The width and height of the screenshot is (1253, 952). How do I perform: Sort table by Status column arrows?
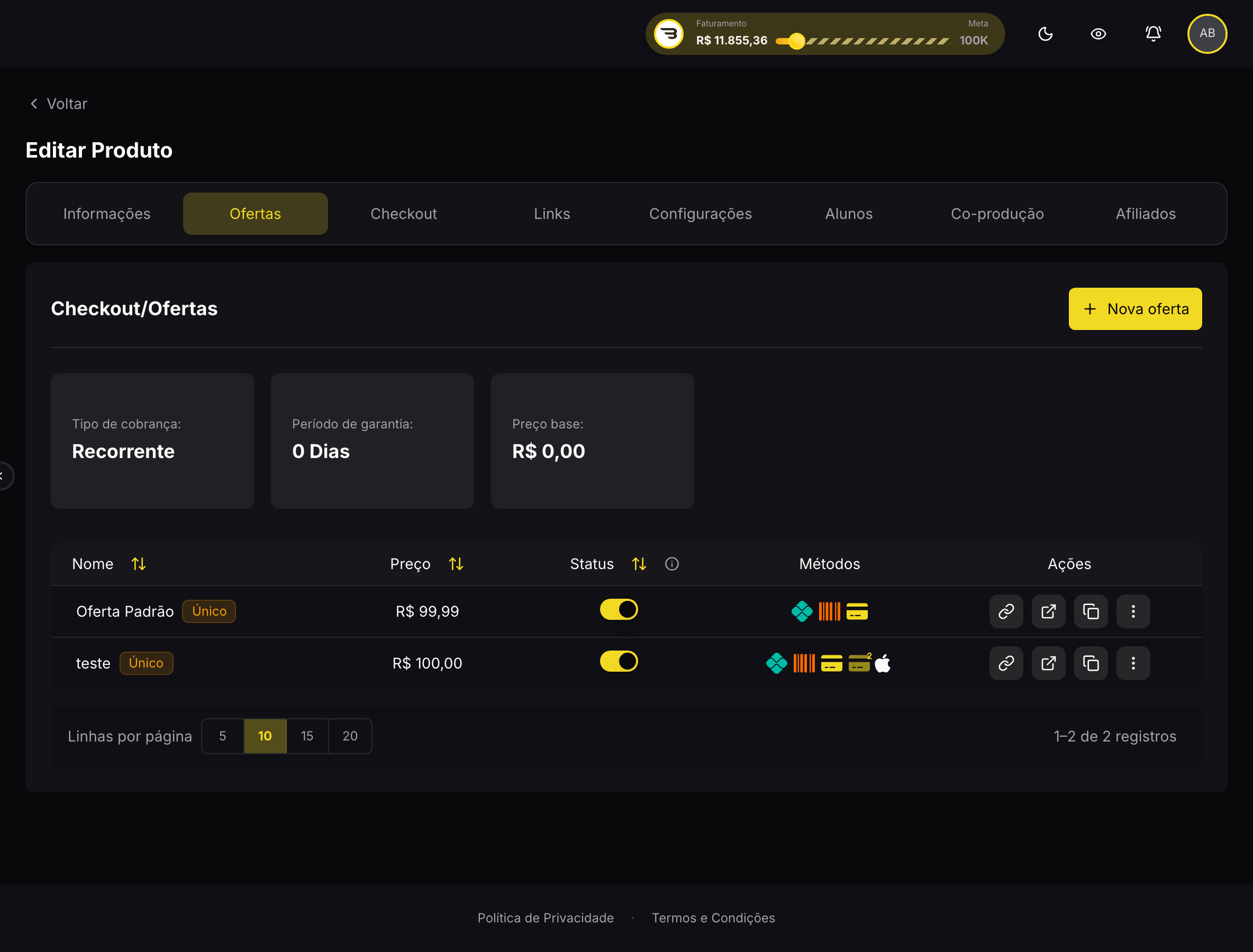click(x=640, y=564)
